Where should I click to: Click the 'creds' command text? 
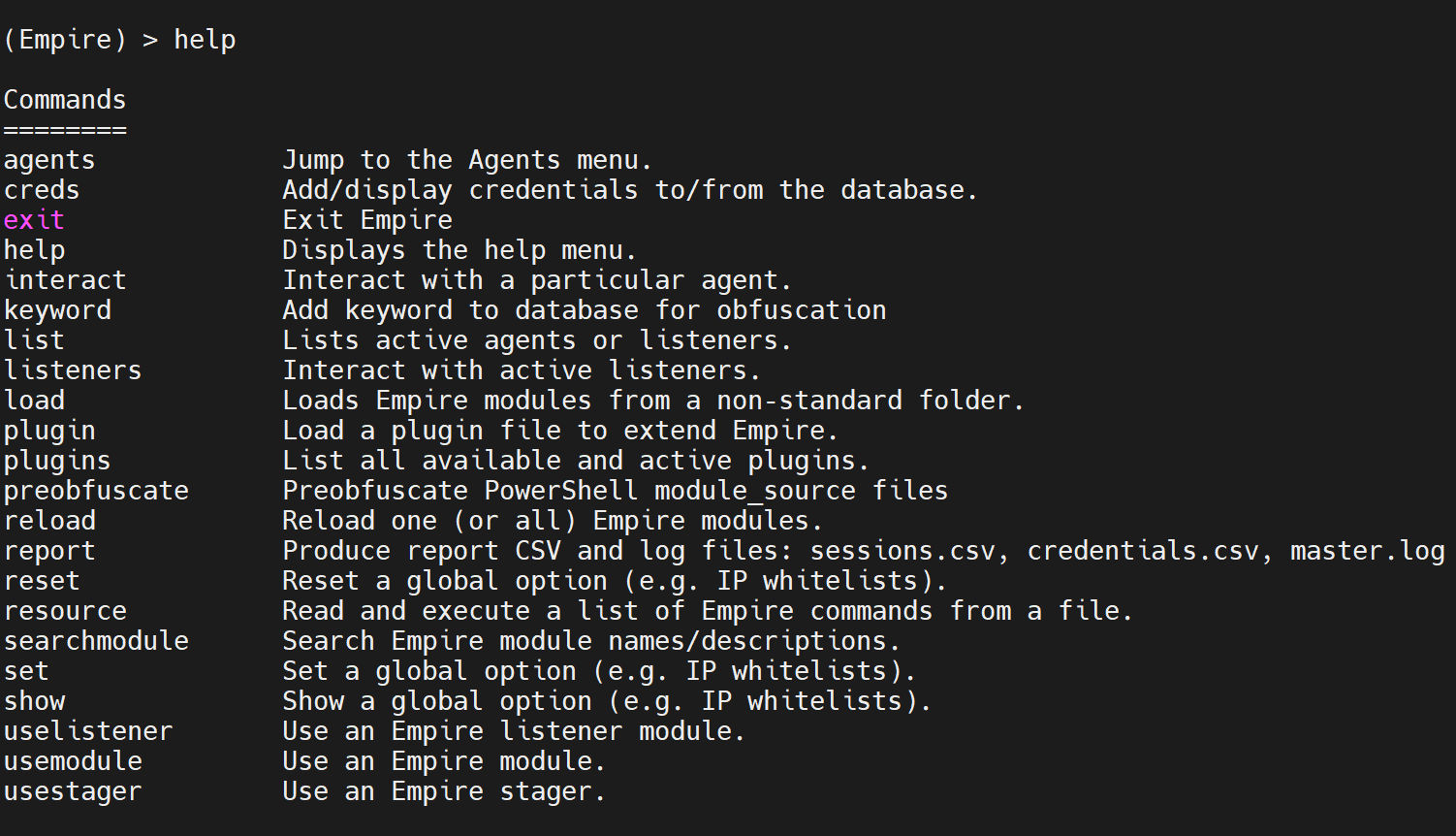coord(42,190)
